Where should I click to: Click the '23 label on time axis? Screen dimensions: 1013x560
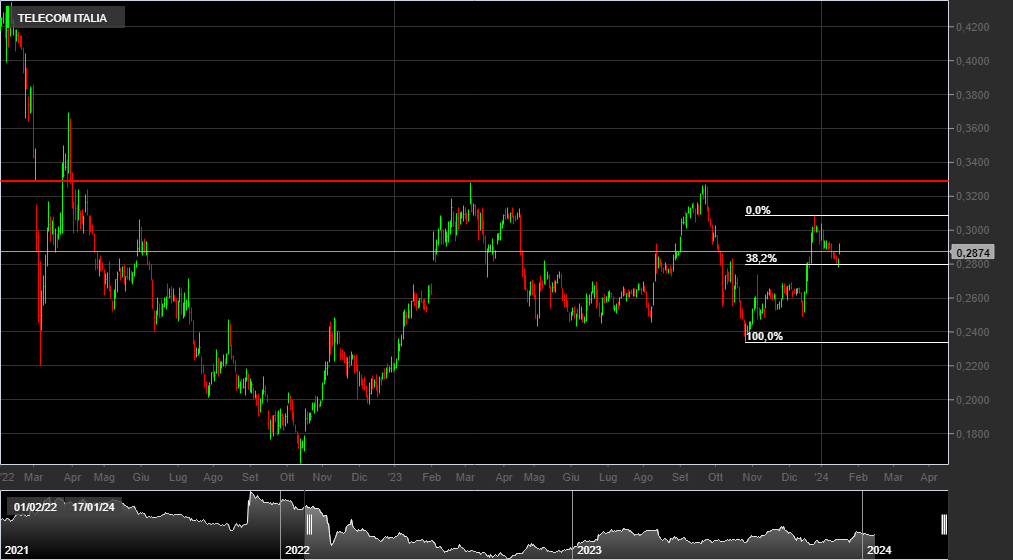(394, 478)
